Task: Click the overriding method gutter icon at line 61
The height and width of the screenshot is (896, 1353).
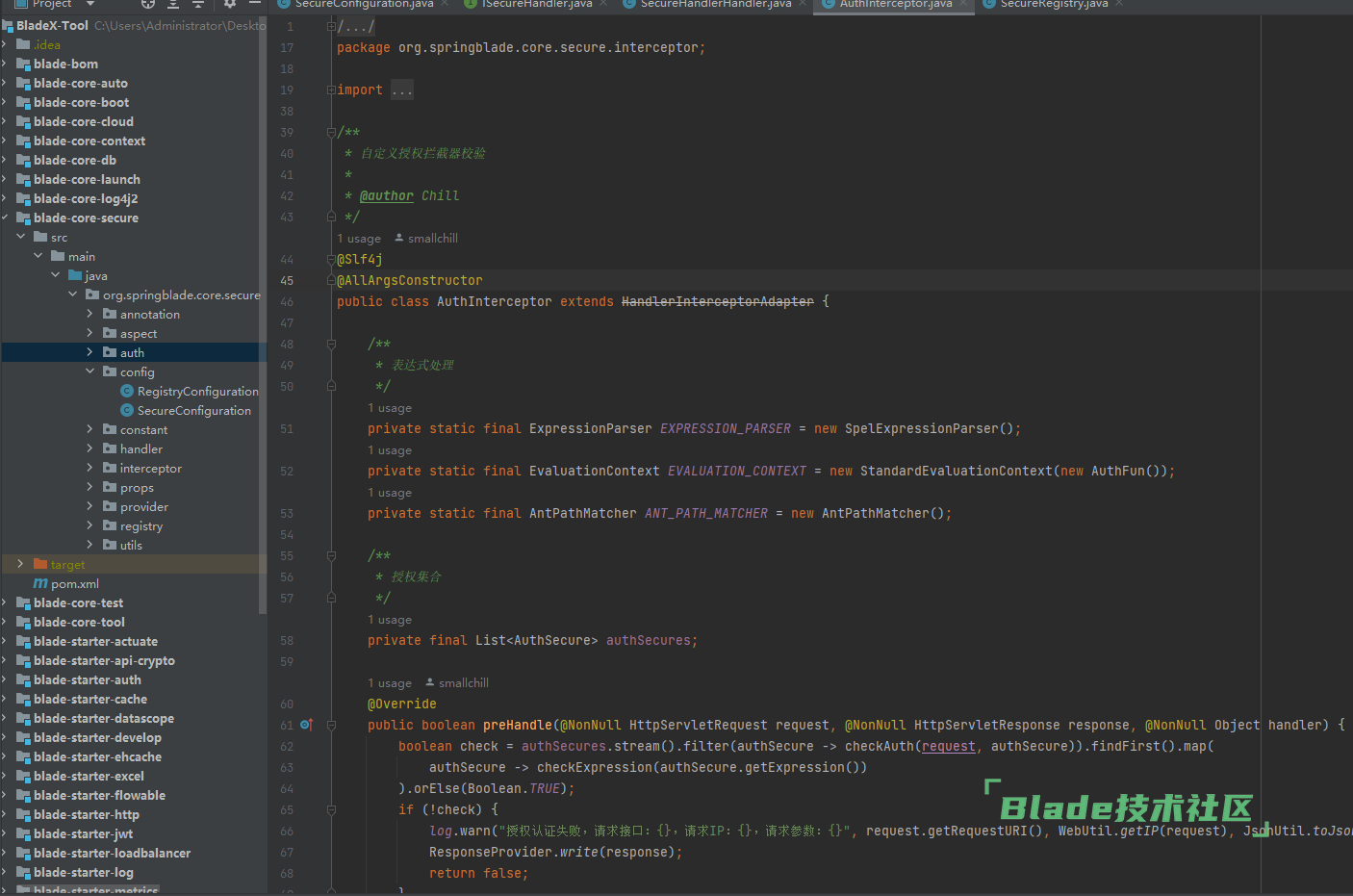Action: click(x=306, y=725)
